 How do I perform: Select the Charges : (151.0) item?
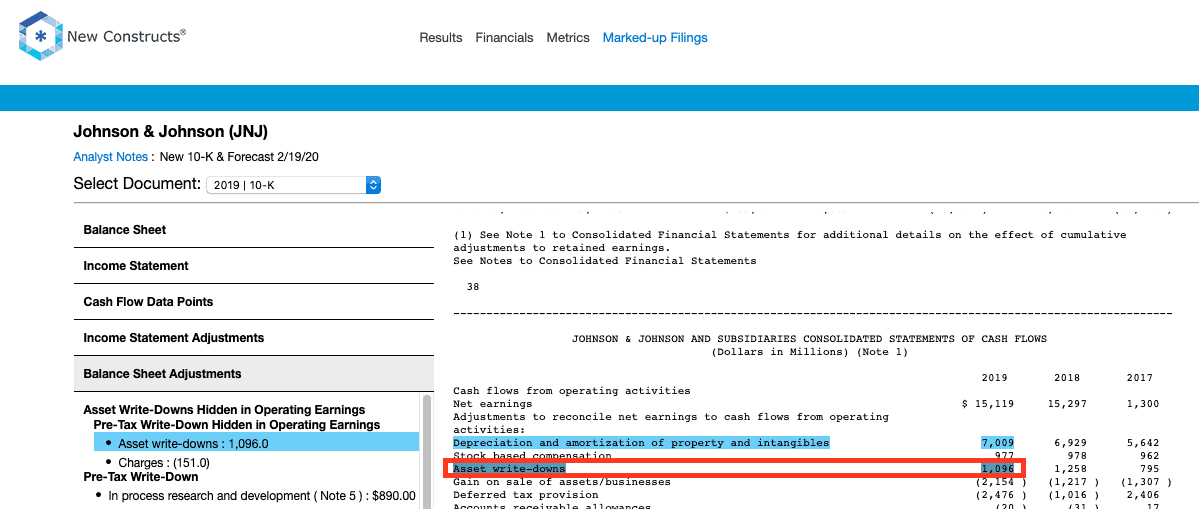click(x=164, y=462)
